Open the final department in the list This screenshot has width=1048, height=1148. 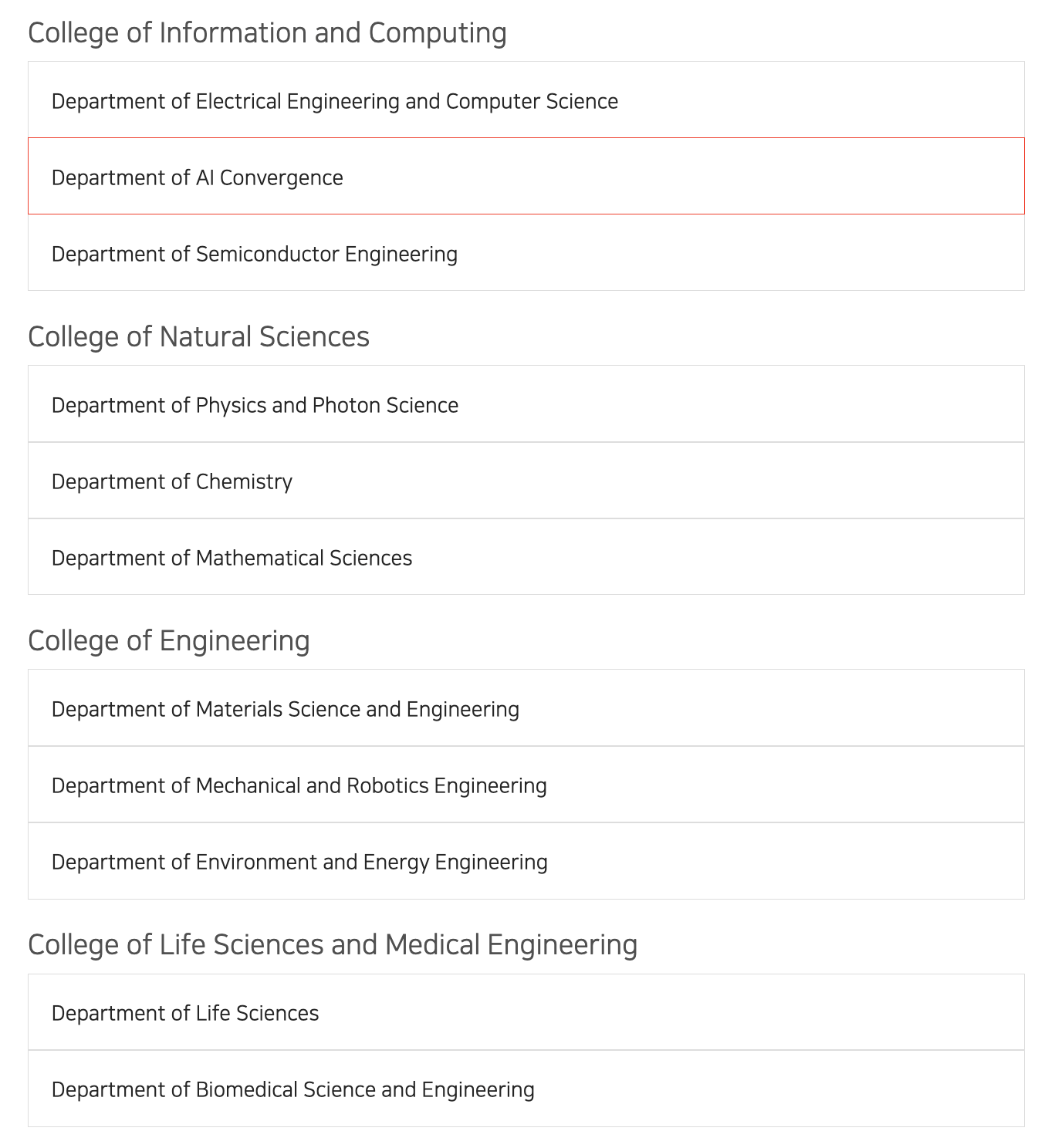(293, 1089)
